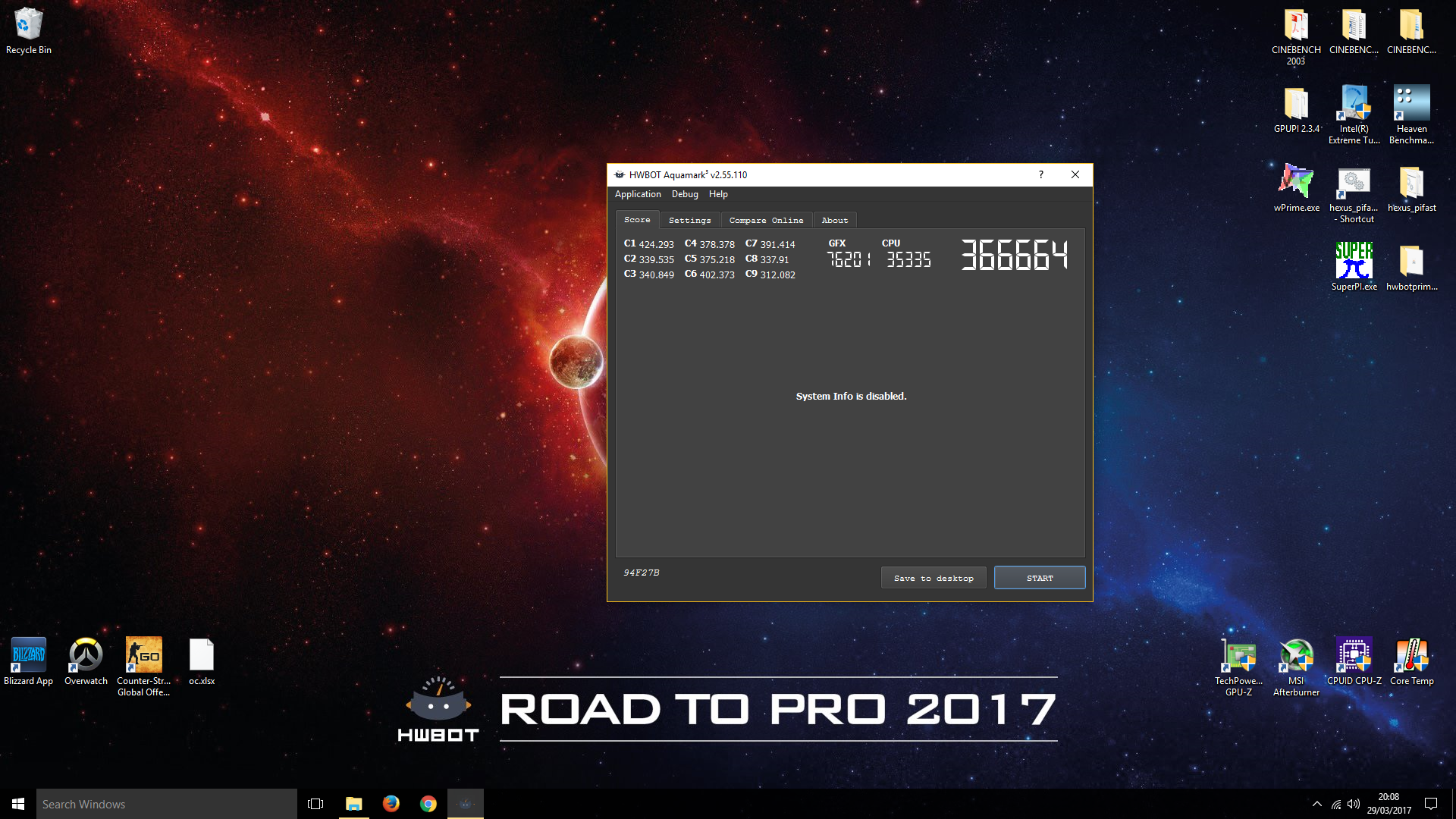Open the Recycle Bin desktop icon

coord(29,31)
